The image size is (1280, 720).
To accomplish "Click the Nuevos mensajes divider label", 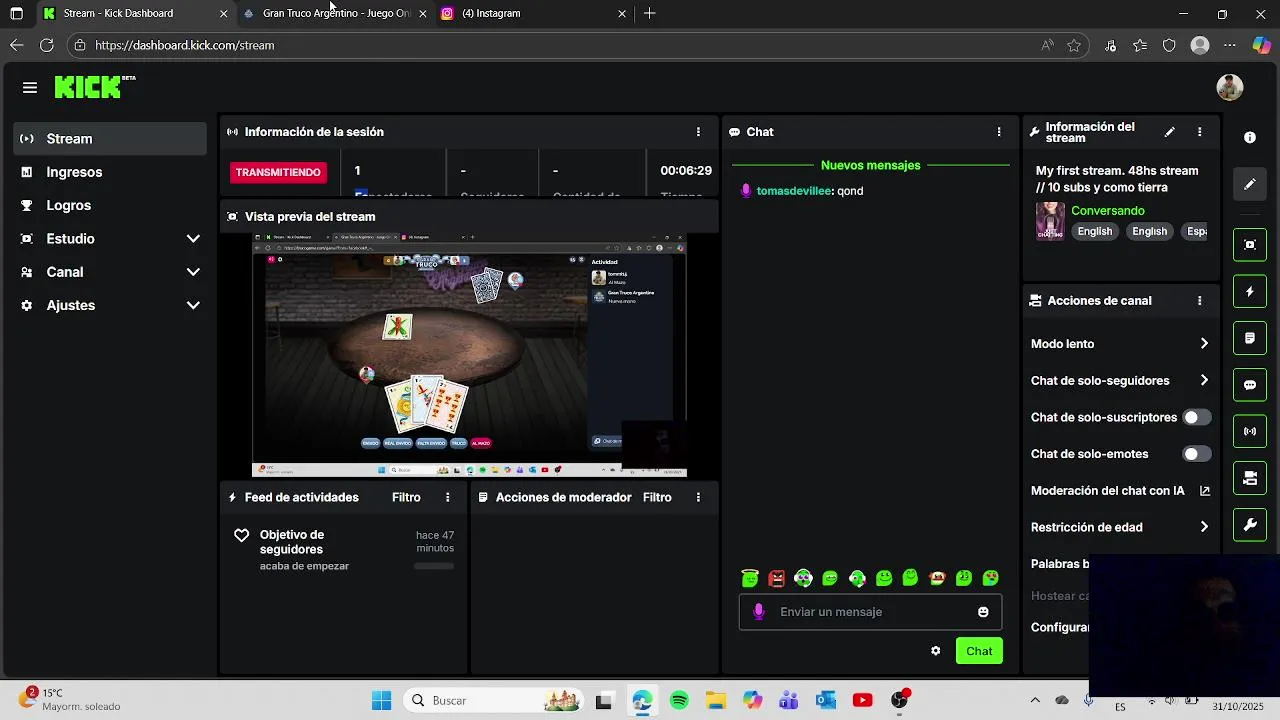I will tap(871, 165).
